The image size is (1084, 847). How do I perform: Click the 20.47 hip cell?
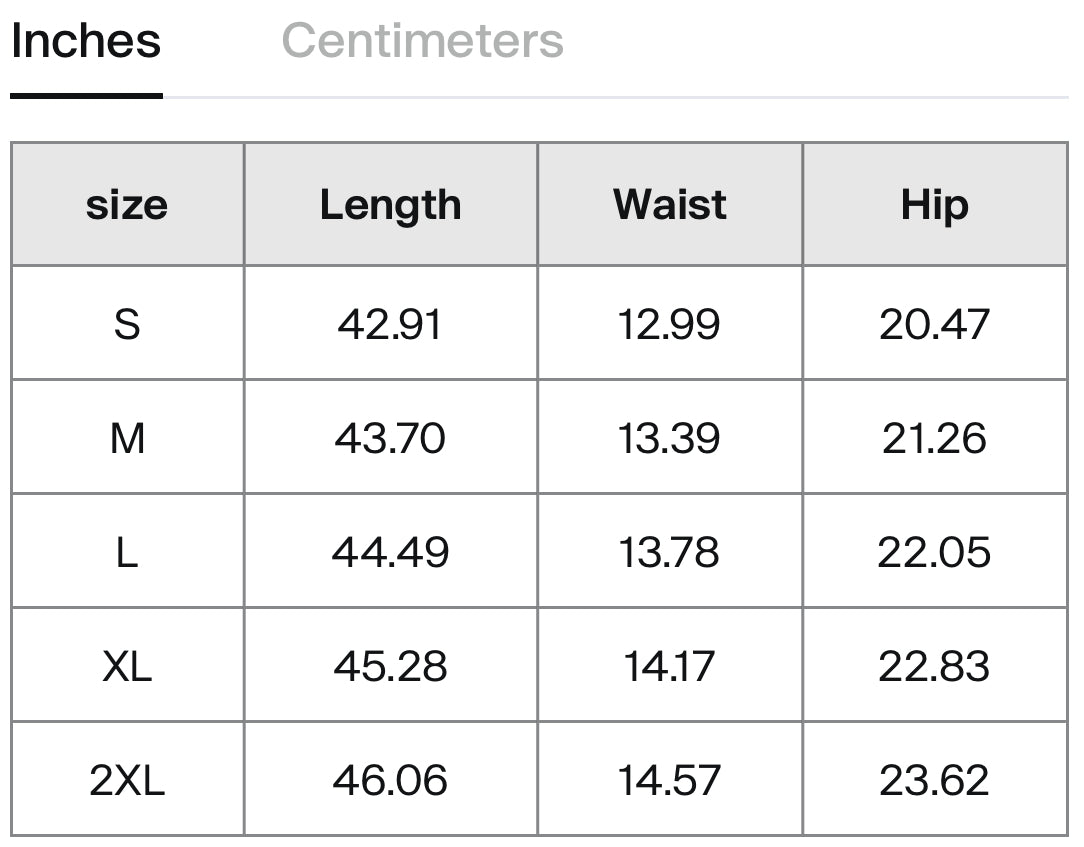tap(935, 324)
